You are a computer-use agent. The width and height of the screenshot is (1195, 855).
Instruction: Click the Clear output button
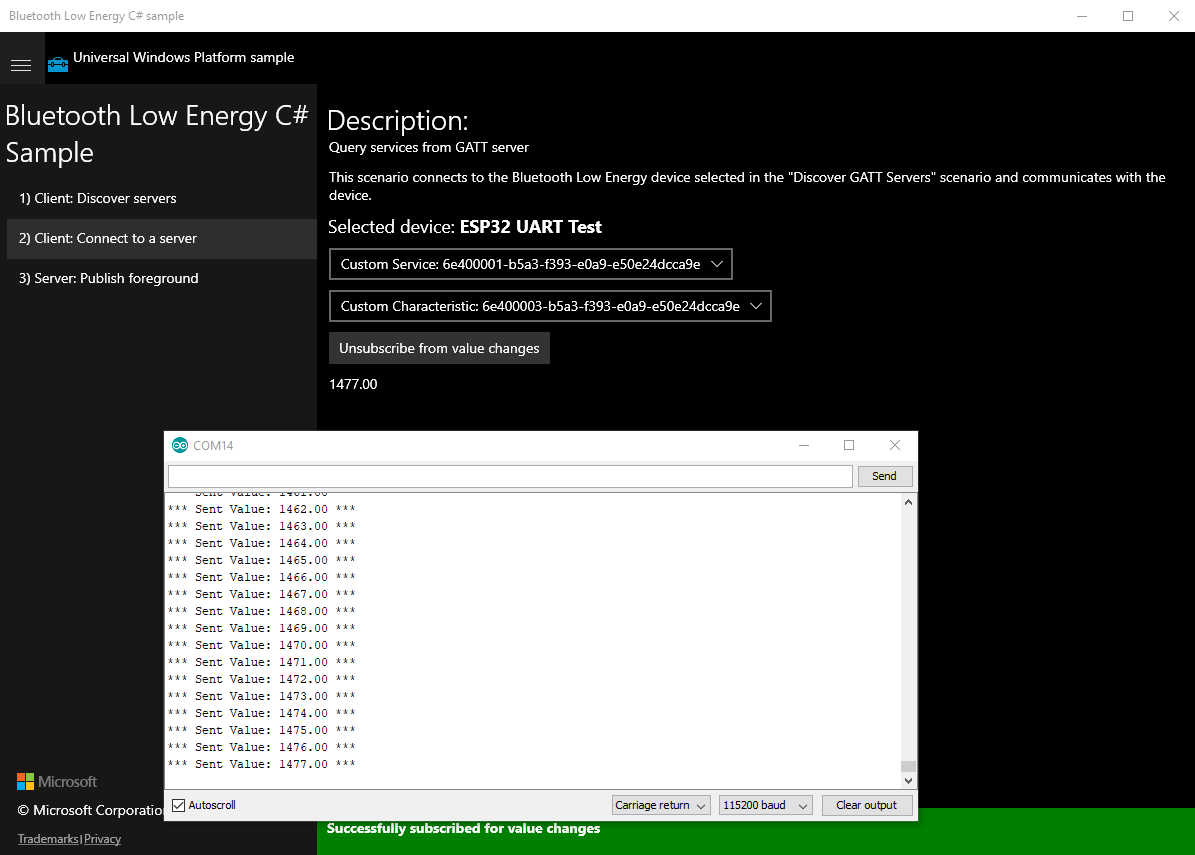(867, 805)
